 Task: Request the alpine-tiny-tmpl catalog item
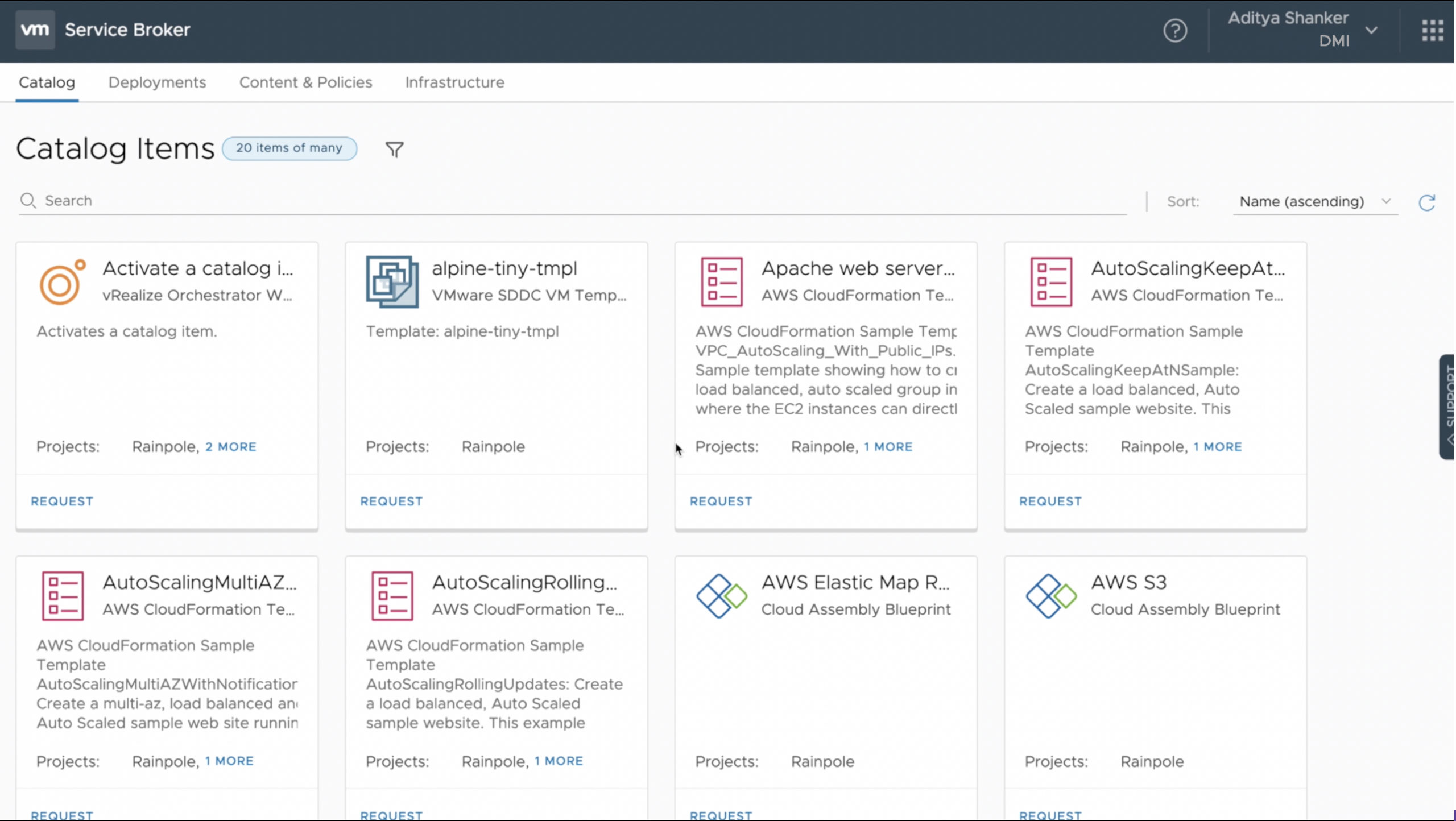click(391, 501)
